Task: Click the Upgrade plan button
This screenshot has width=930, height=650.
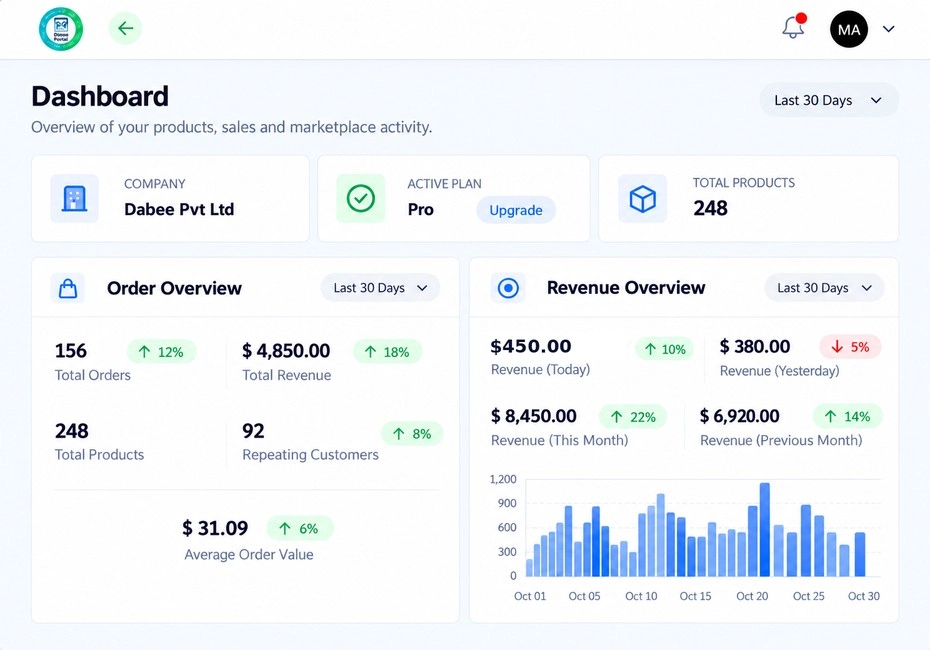Action: (516, 210)
